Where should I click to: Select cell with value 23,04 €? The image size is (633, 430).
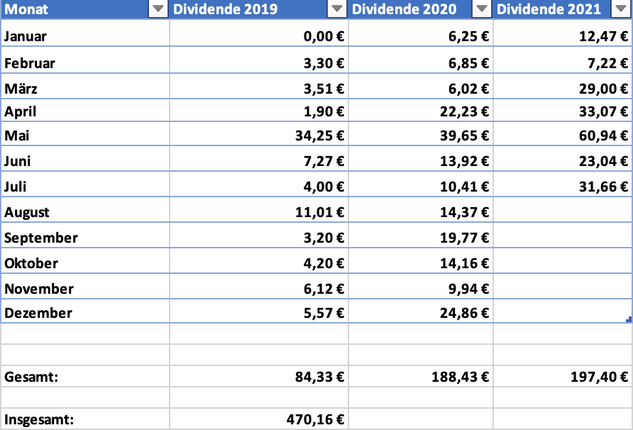563,159
